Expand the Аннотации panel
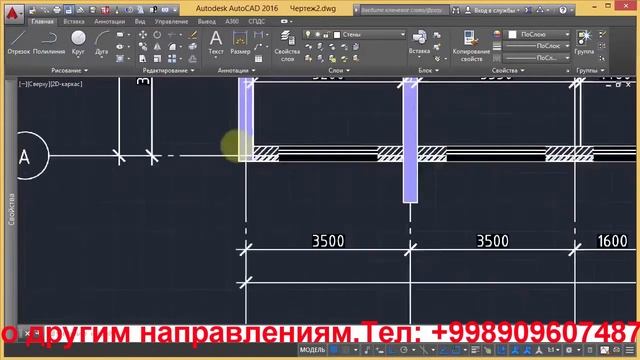640x360 pixels. (236, 71)
